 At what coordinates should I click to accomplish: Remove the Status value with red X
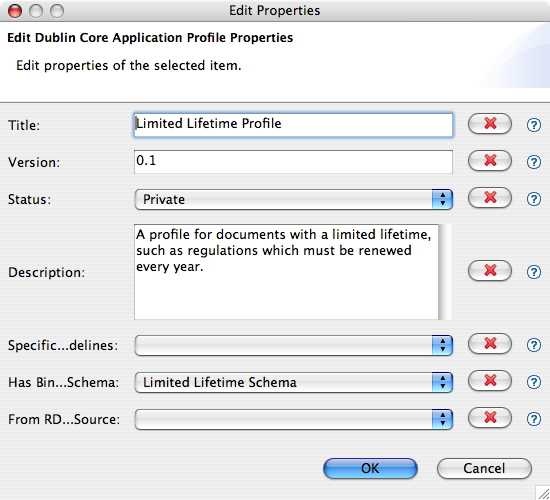tap(490, 198)
